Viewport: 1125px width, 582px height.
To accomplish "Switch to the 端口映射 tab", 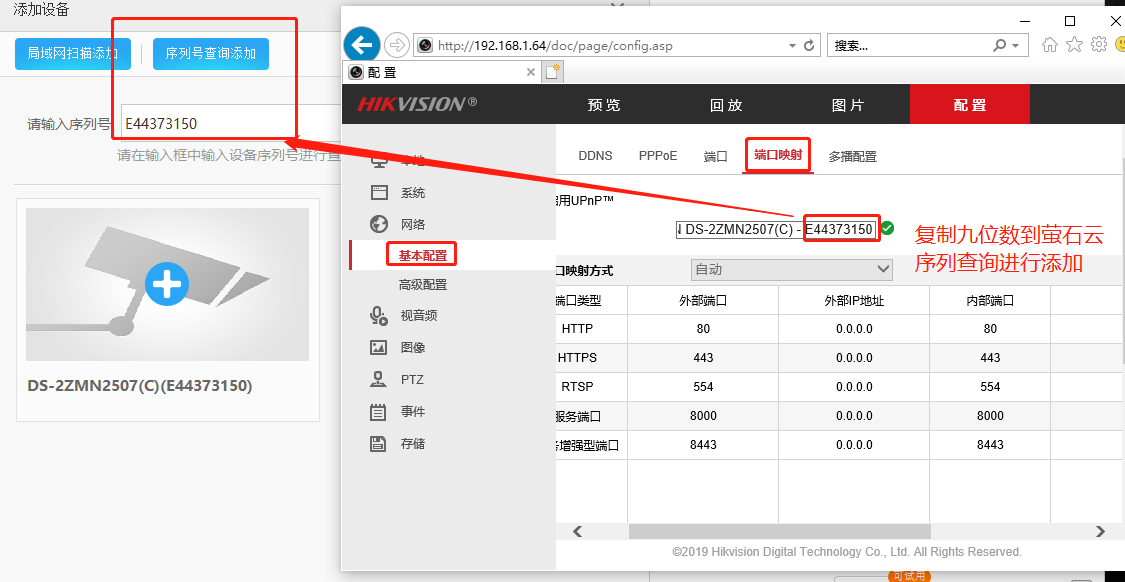I will click(777, 155).
